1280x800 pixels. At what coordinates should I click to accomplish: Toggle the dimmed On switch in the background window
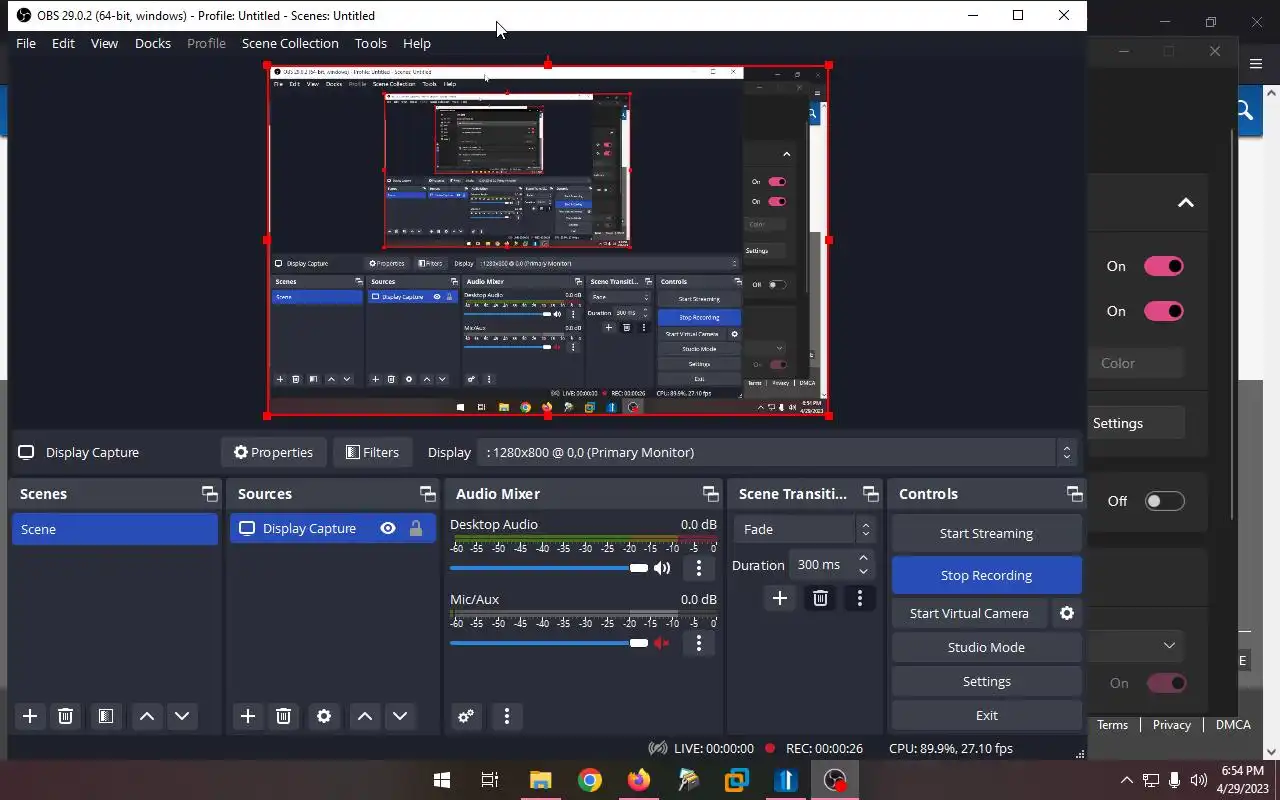1166,683
